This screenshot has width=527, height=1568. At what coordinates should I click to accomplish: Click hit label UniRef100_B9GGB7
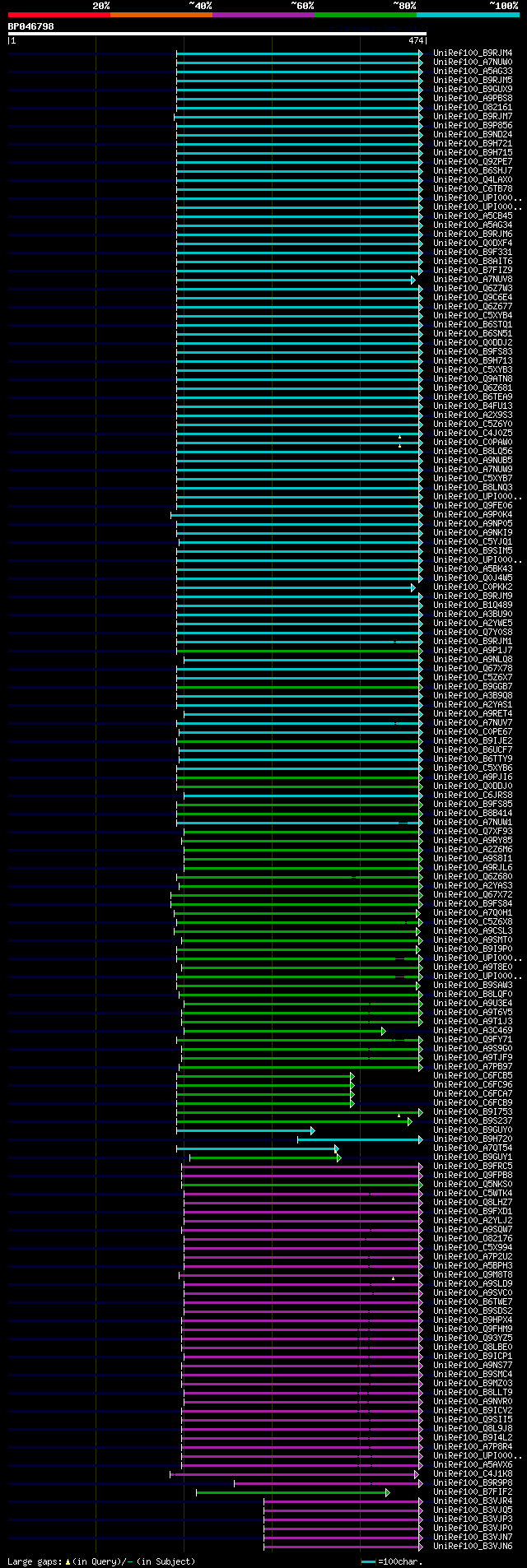point(473,687)
